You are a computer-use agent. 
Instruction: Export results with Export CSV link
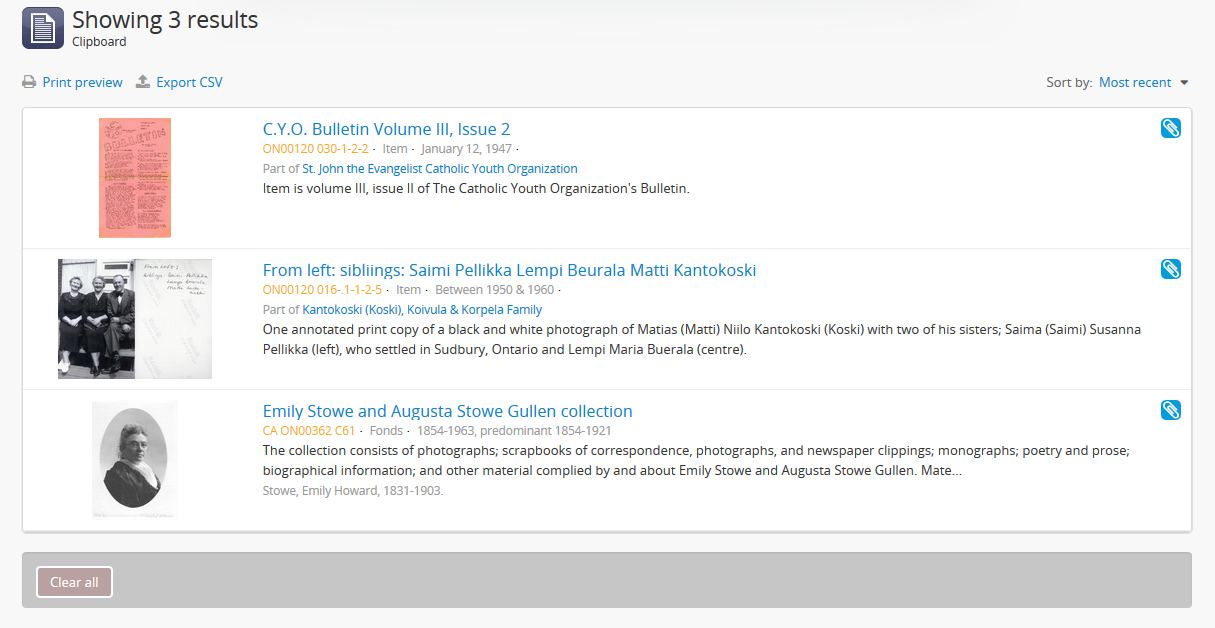(189, 82)
